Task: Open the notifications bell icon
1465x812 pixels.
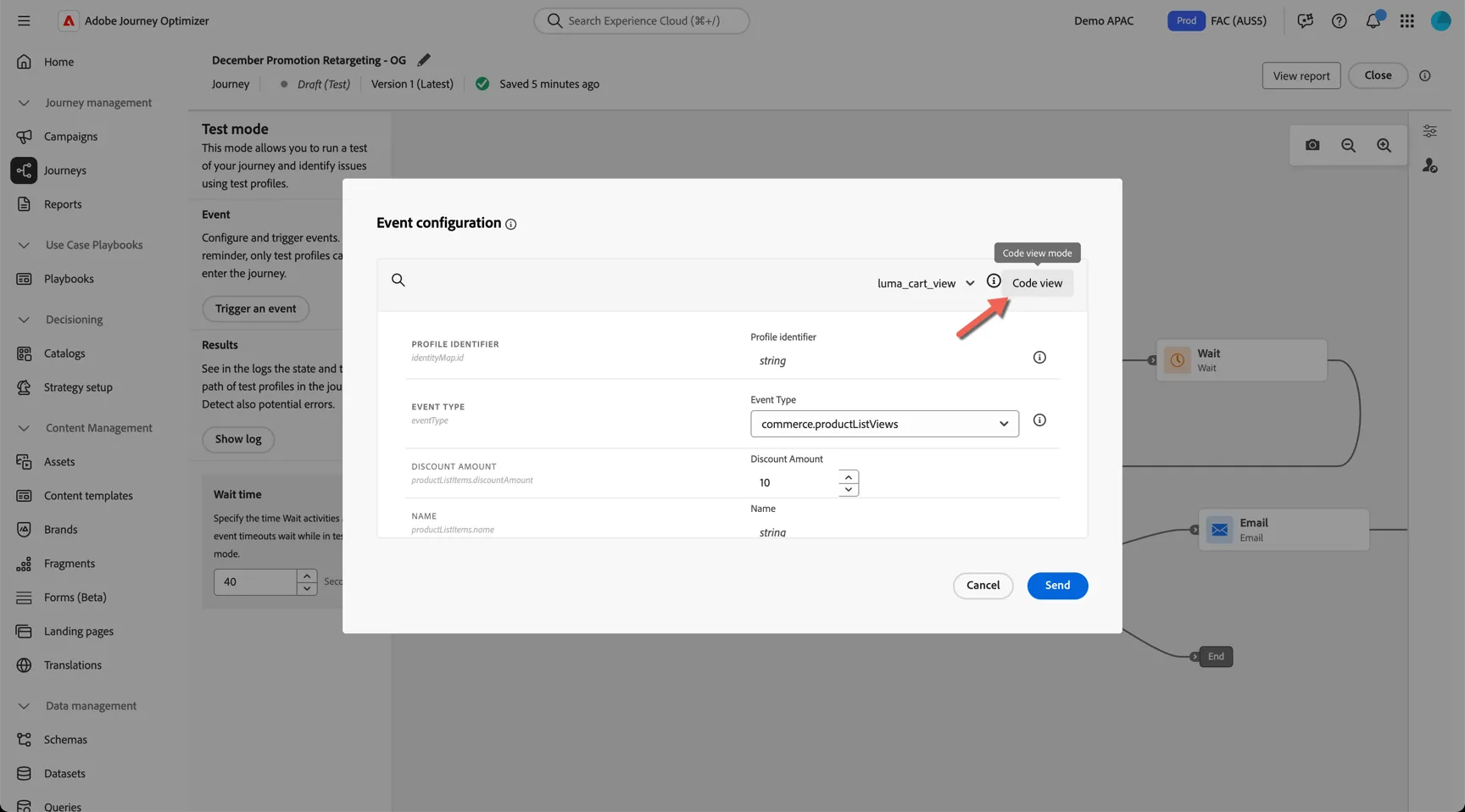Action: pyautogui.click(x=1373, y=20)
